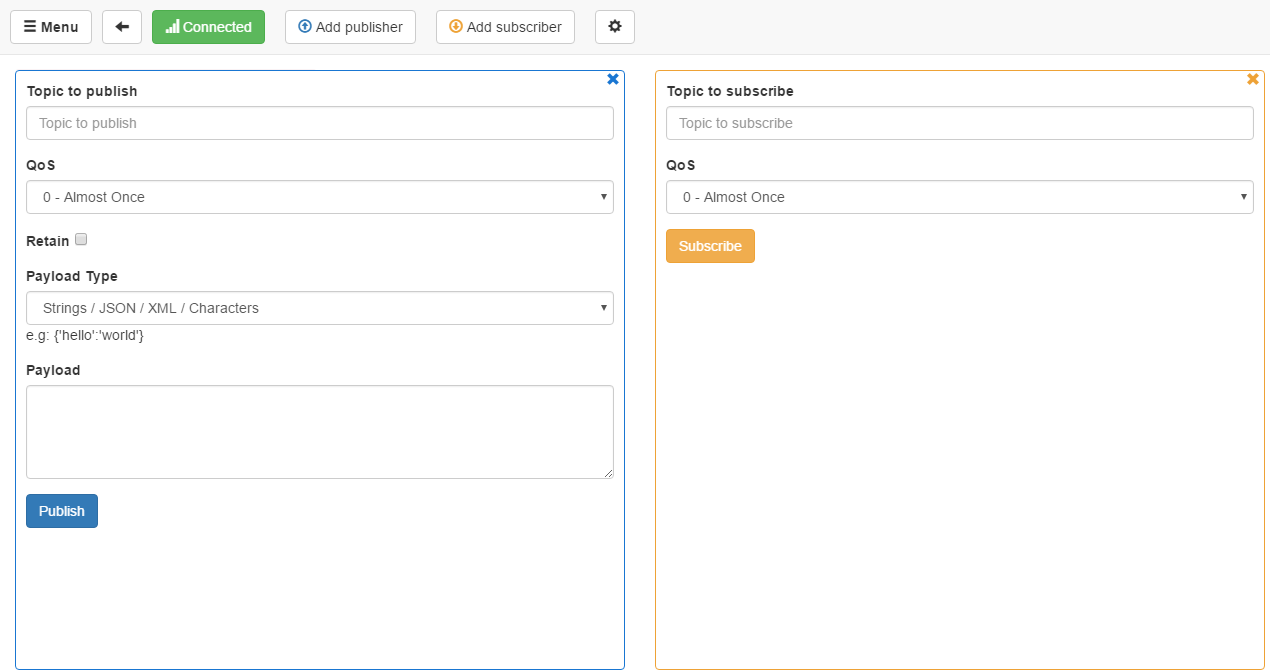Click inside the Payload text area
1270x672 pixels.
point(319,432)
